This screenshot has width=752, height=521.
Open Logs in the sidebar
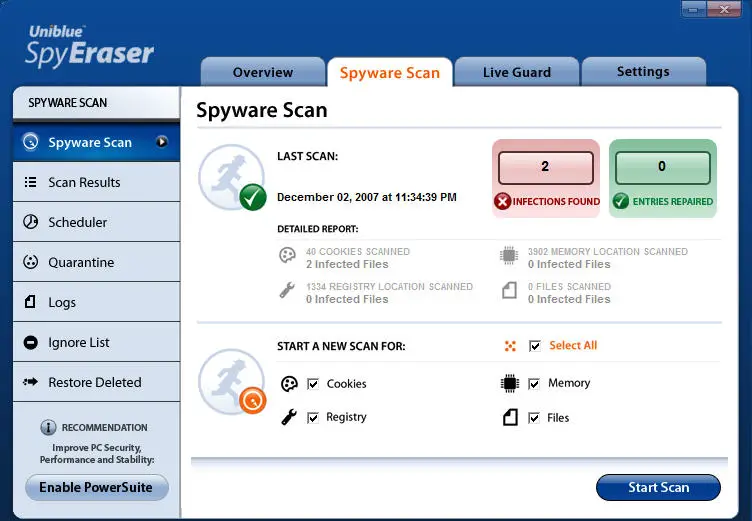click(96, 302)
